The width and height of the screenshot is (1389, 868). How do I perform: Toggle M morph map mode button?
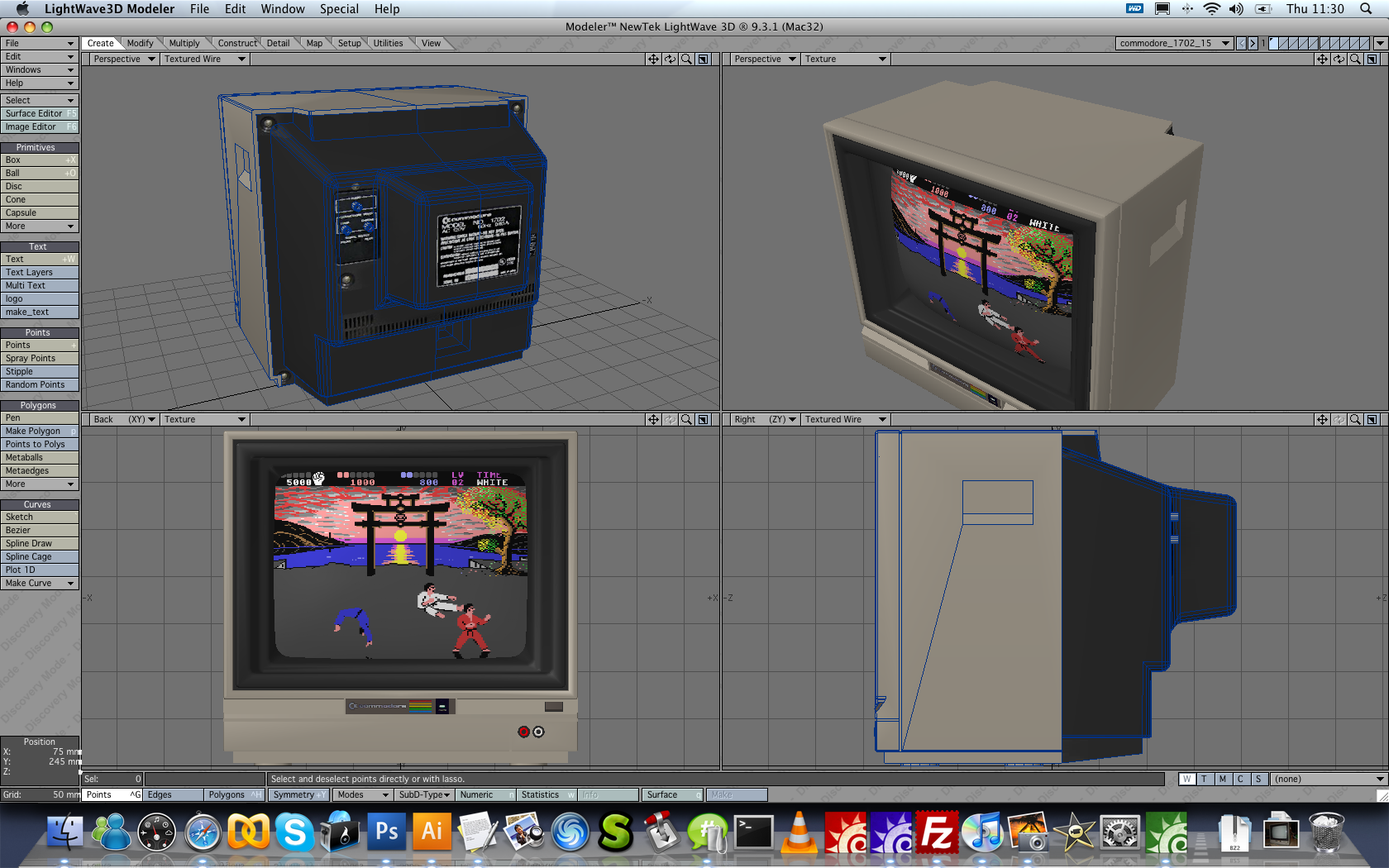[1223, 780]
